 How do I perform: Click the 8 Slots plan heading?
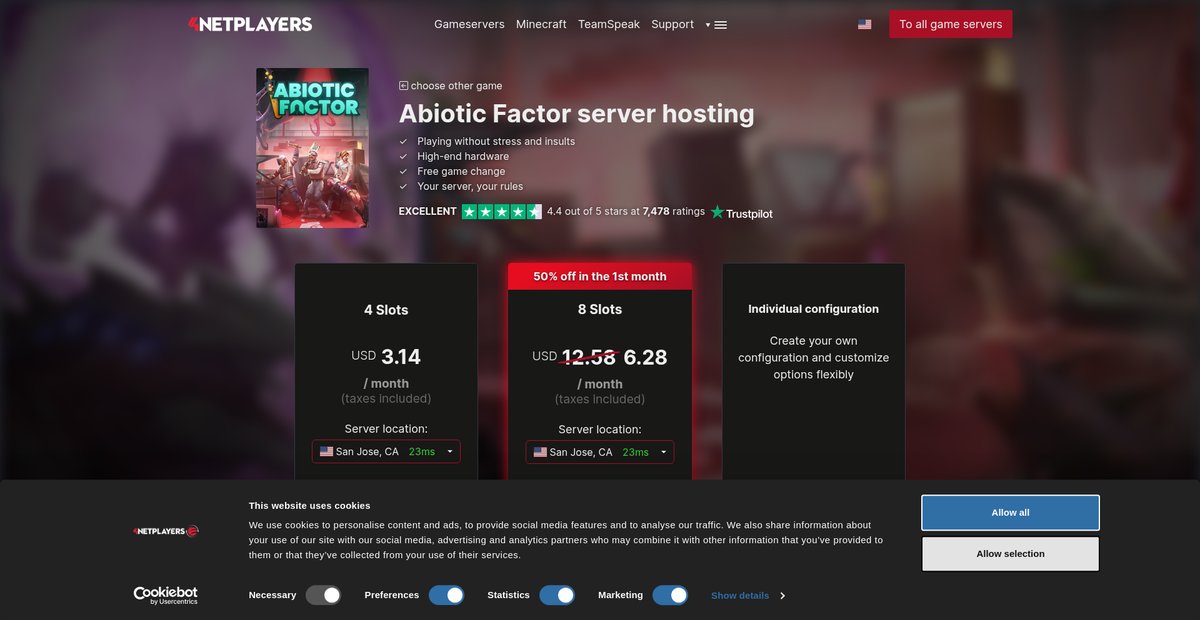click(600, 310)
